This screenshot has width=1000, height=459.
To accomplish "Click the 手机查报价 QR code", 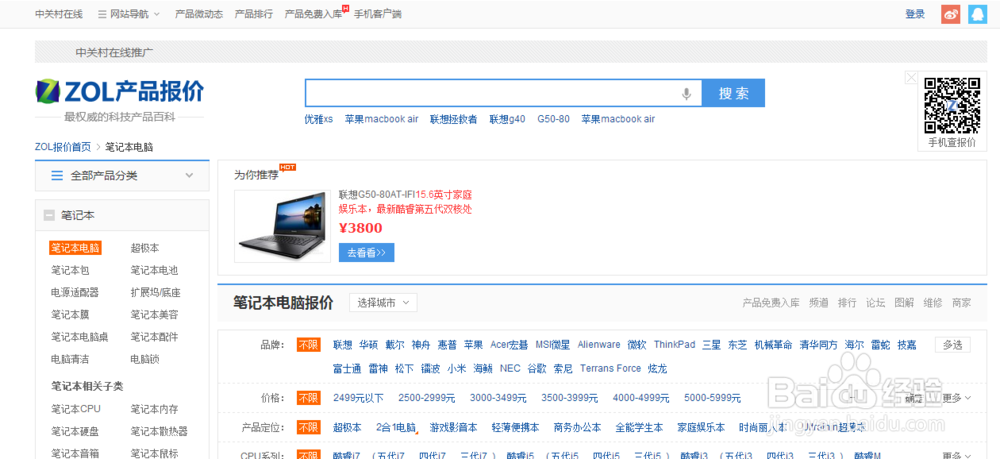I will coord(952,104).
